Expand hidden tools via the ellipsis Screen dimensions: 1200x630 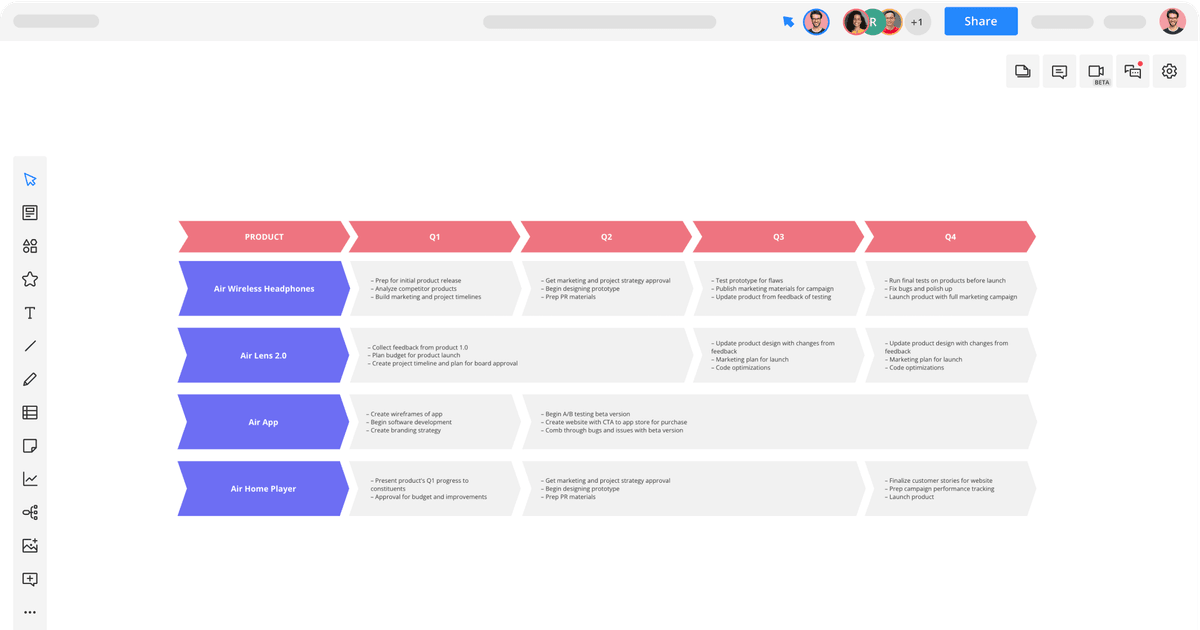point(30,611)
